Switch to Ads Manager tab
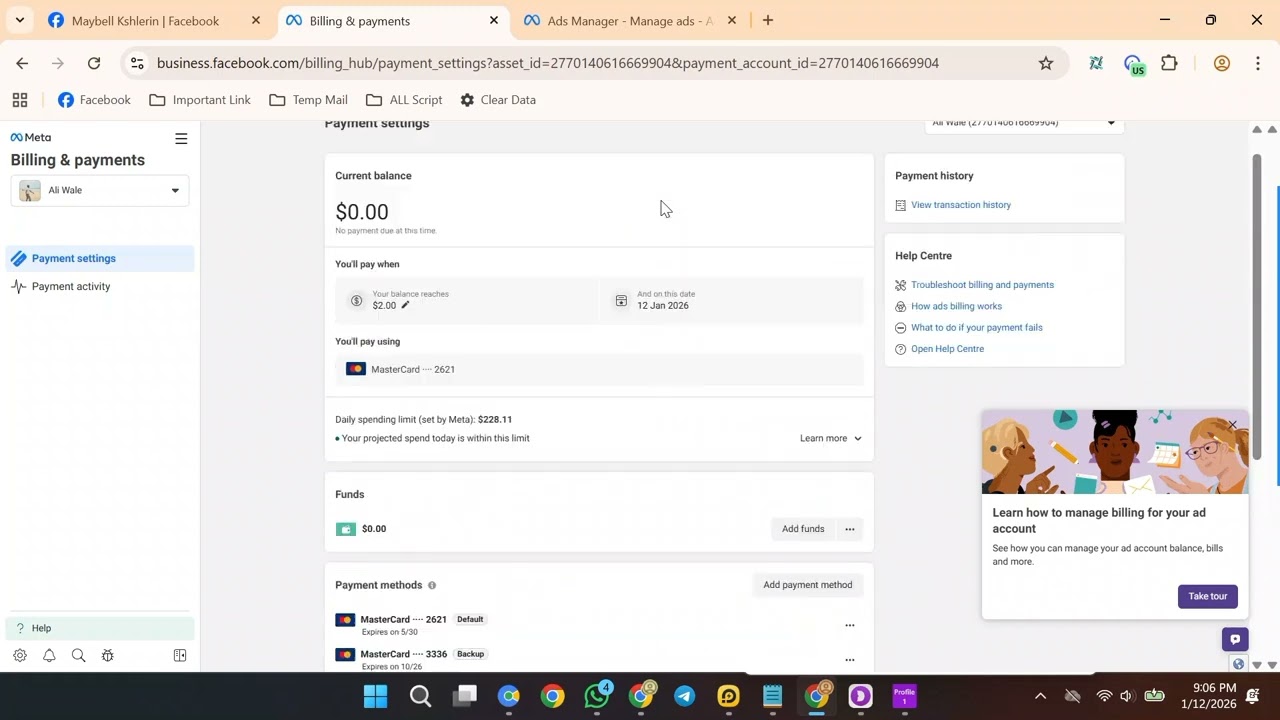The height and width of the screenshot is (720, 1280). click(x=630, y=20)
